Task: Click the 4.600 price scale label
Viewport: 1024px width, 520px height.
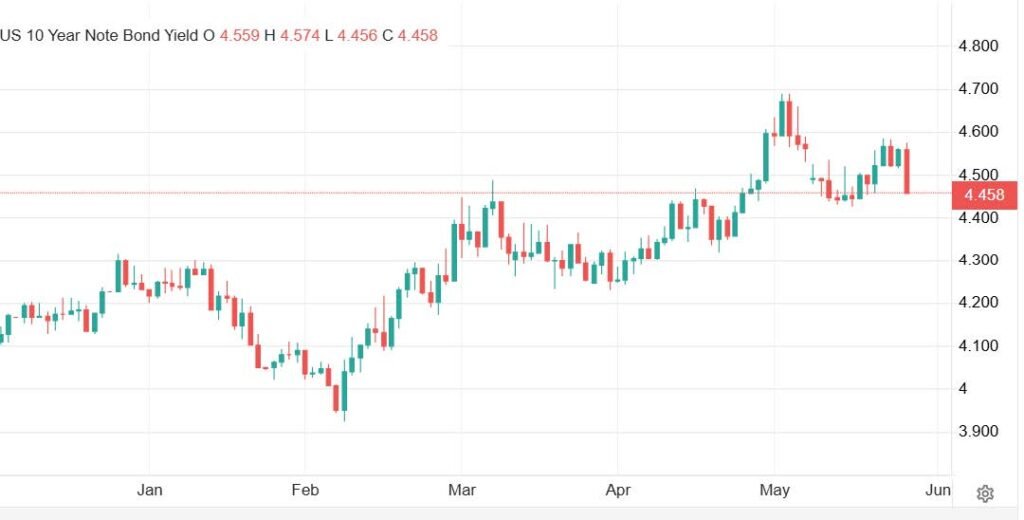Action: tap(978, 131)
